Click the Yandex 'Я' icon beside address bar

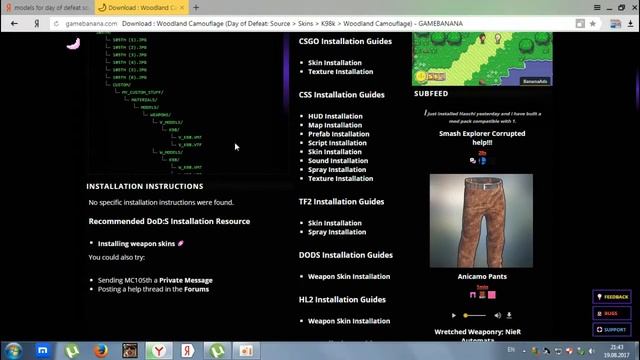tap(37, 24)
